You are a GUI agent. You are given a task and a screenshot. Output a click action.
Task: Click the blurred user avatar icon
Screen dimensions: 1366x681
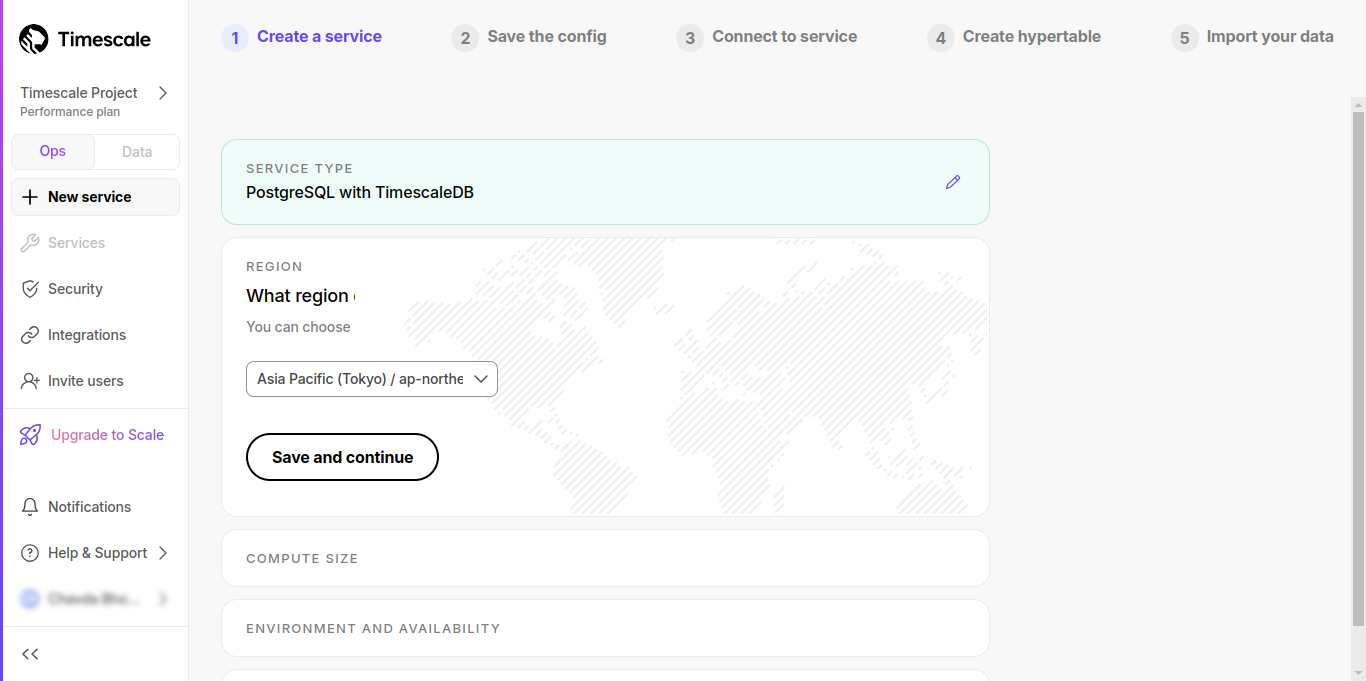(30, 599)
